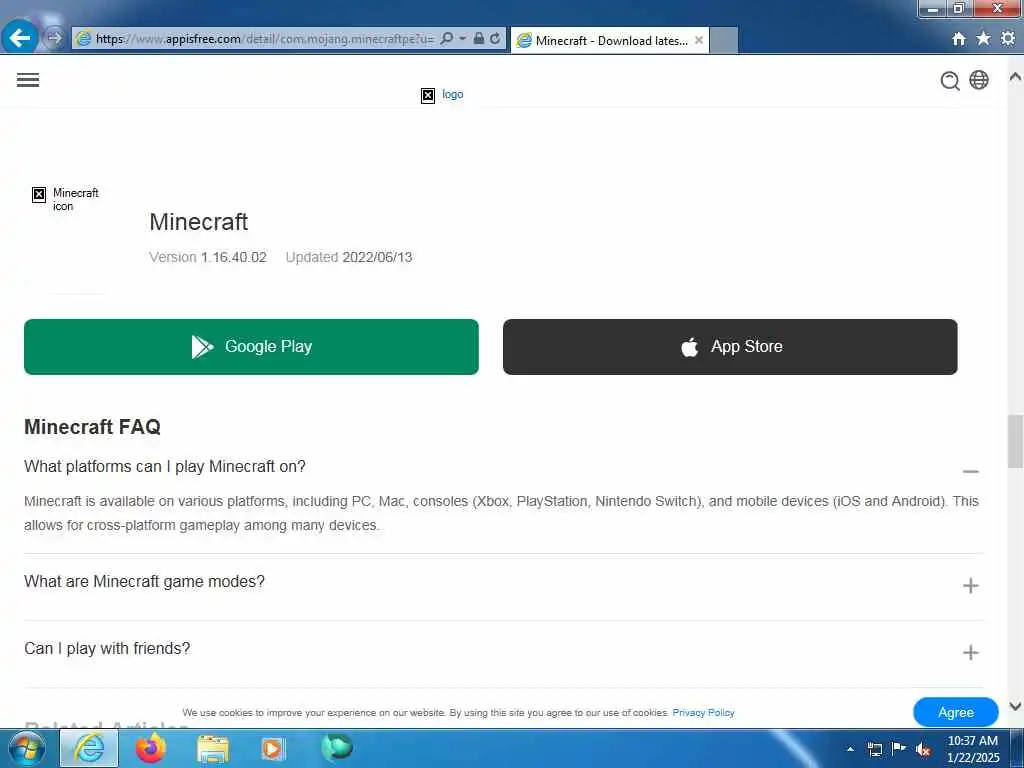Click the muted volume tray icon
This screenshot has width=1024, height=768.
point(923,749)
